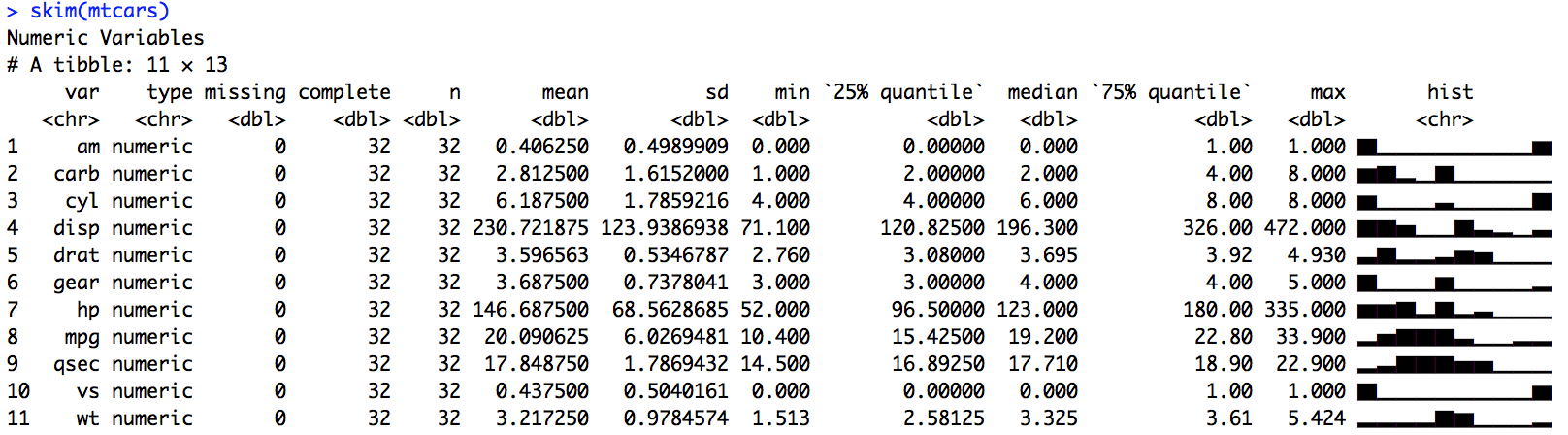This screenshot has width=1568, height=435.
Task: Click the 'hist' column header
Action: [x=1450, y=92]
